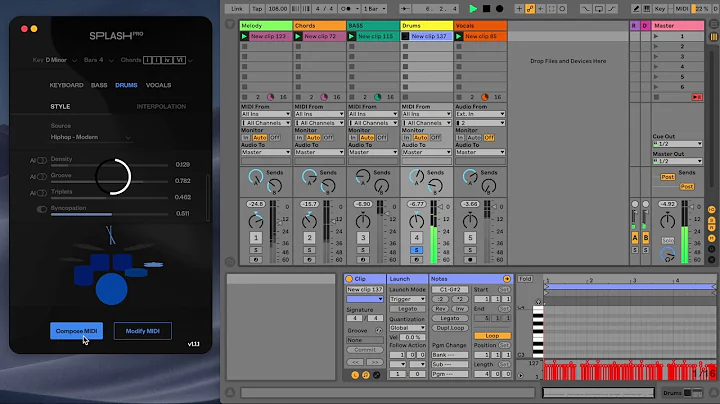The height and width of the screenshot is (404, 720).
Task: Click the Melody track pan knob
Action: 256,221
